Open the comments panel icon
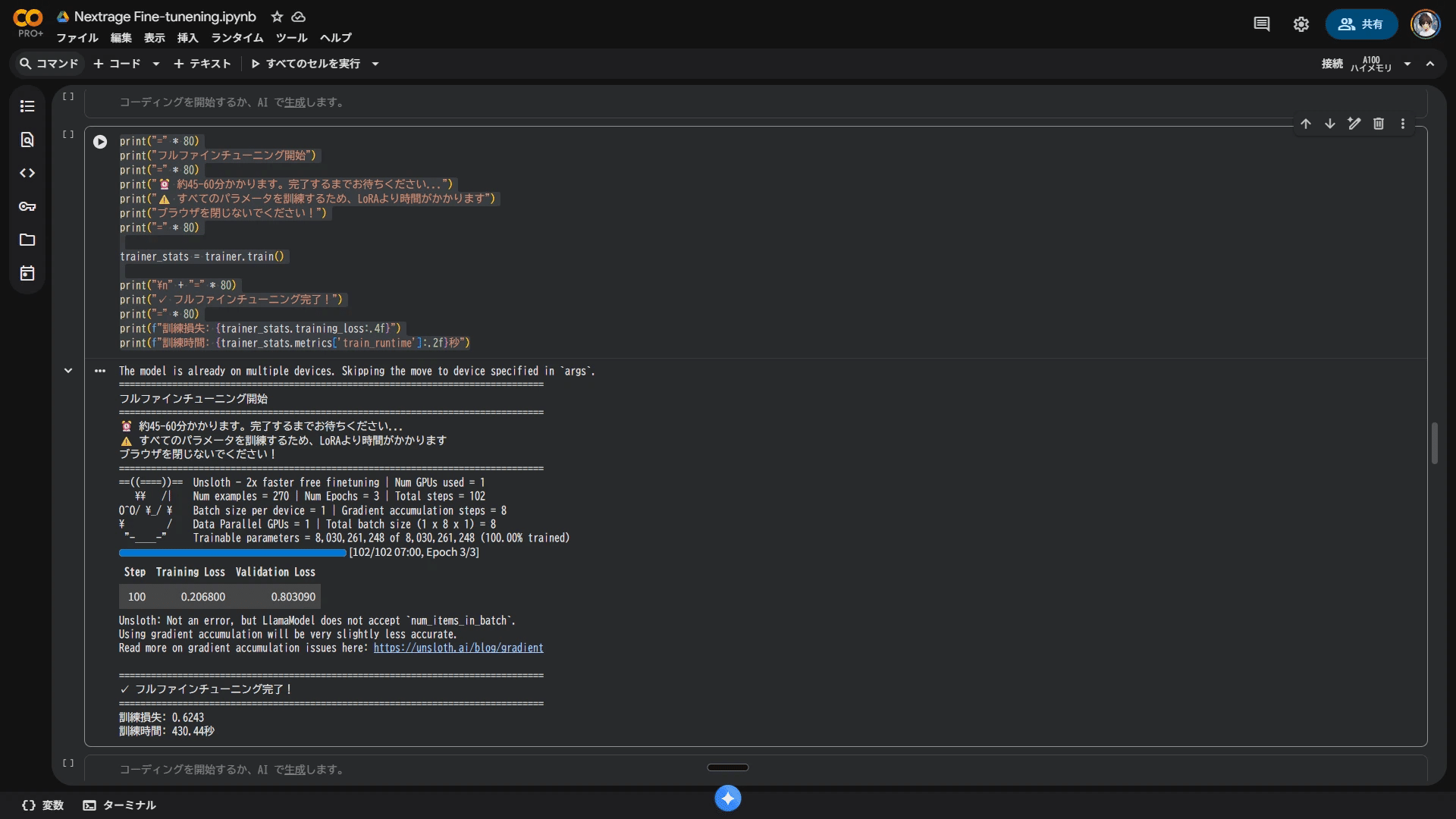This screenshot has height=819, width=1456. [1262, 24]
